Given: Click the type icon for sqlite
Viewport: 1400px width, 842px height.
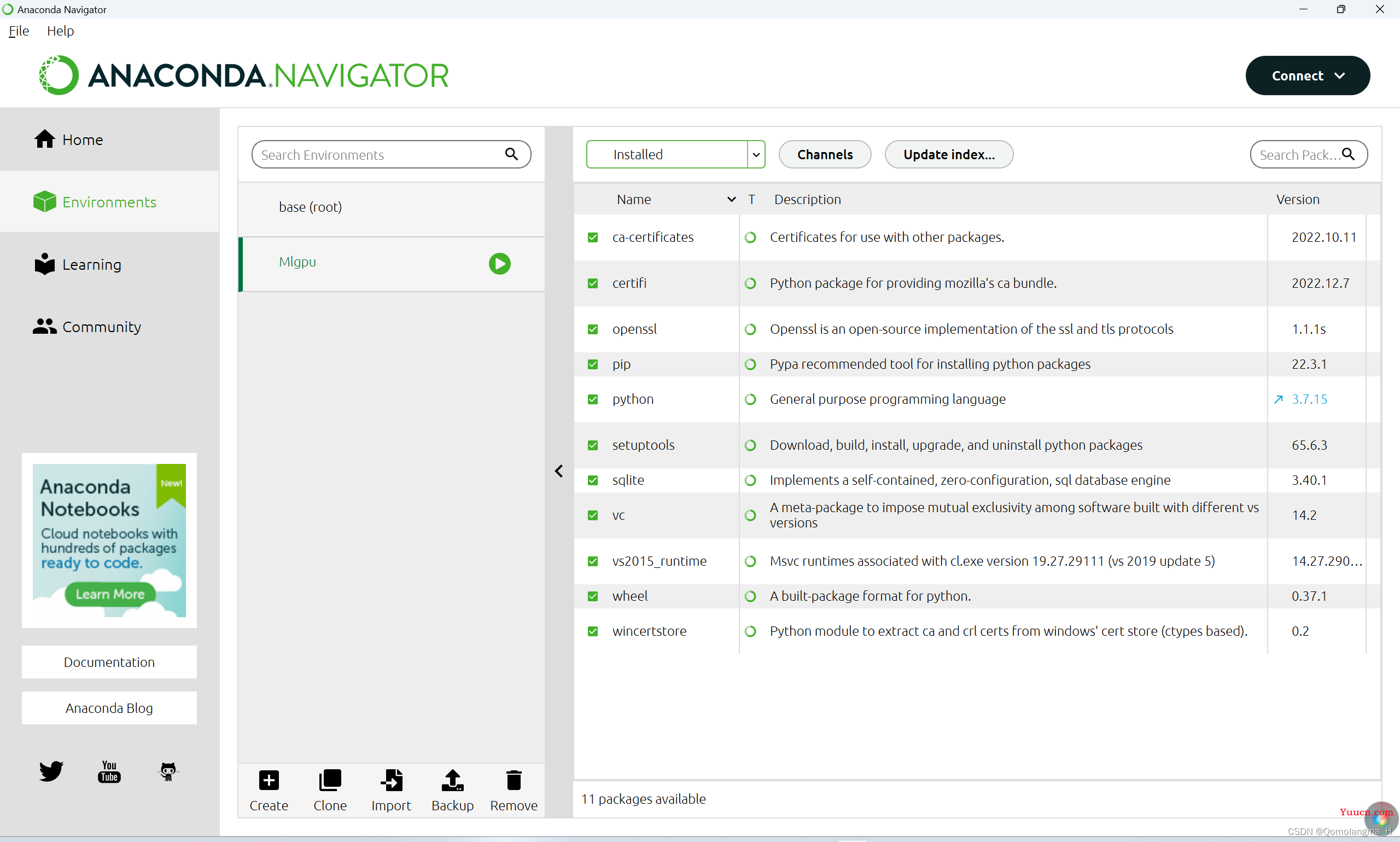Looking at the screenshot, I should [750, 480].
